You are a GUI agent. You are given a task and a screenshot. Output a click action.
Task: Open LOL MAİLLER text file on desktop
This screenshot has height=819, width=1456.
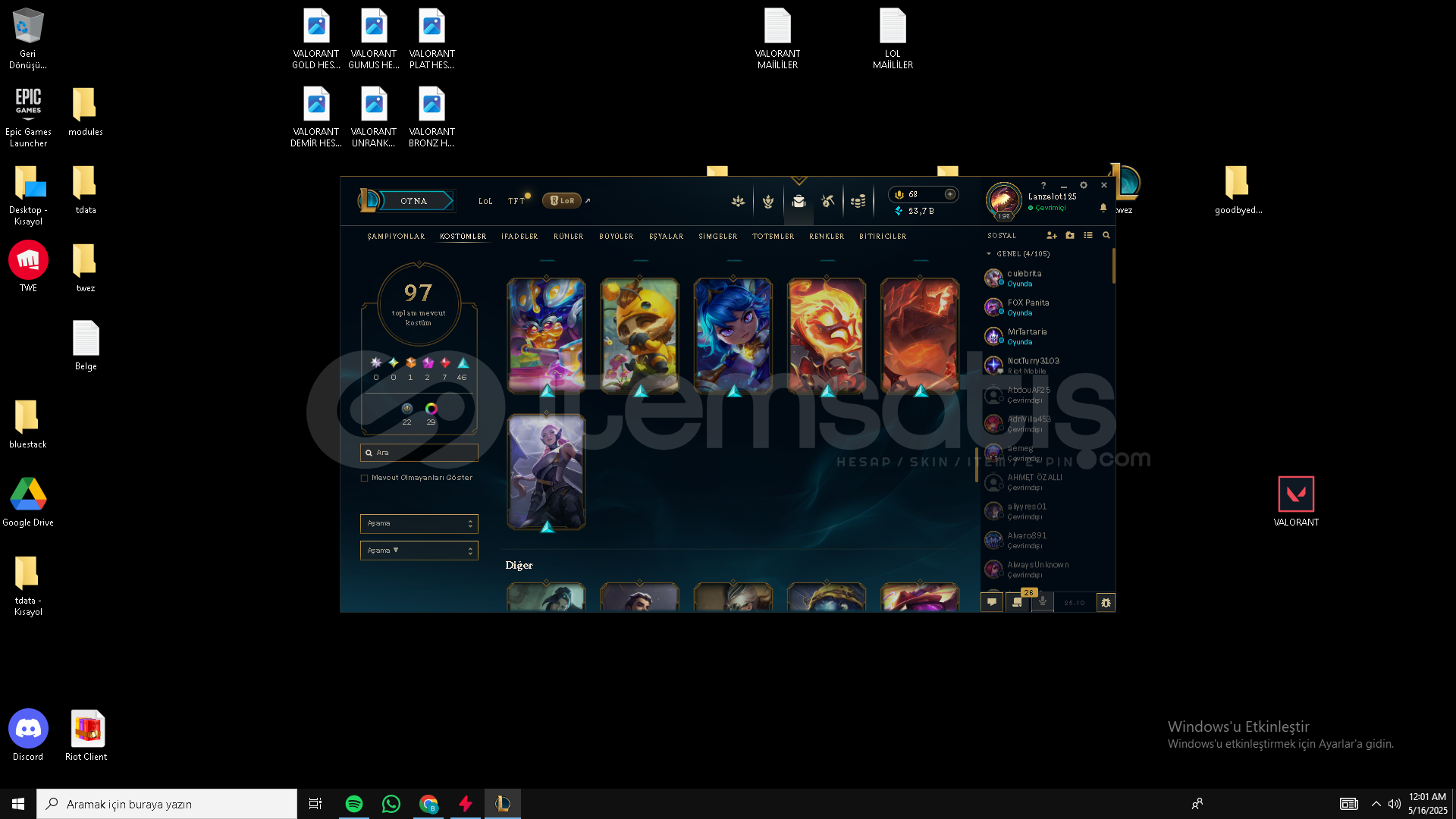(893, 38)
